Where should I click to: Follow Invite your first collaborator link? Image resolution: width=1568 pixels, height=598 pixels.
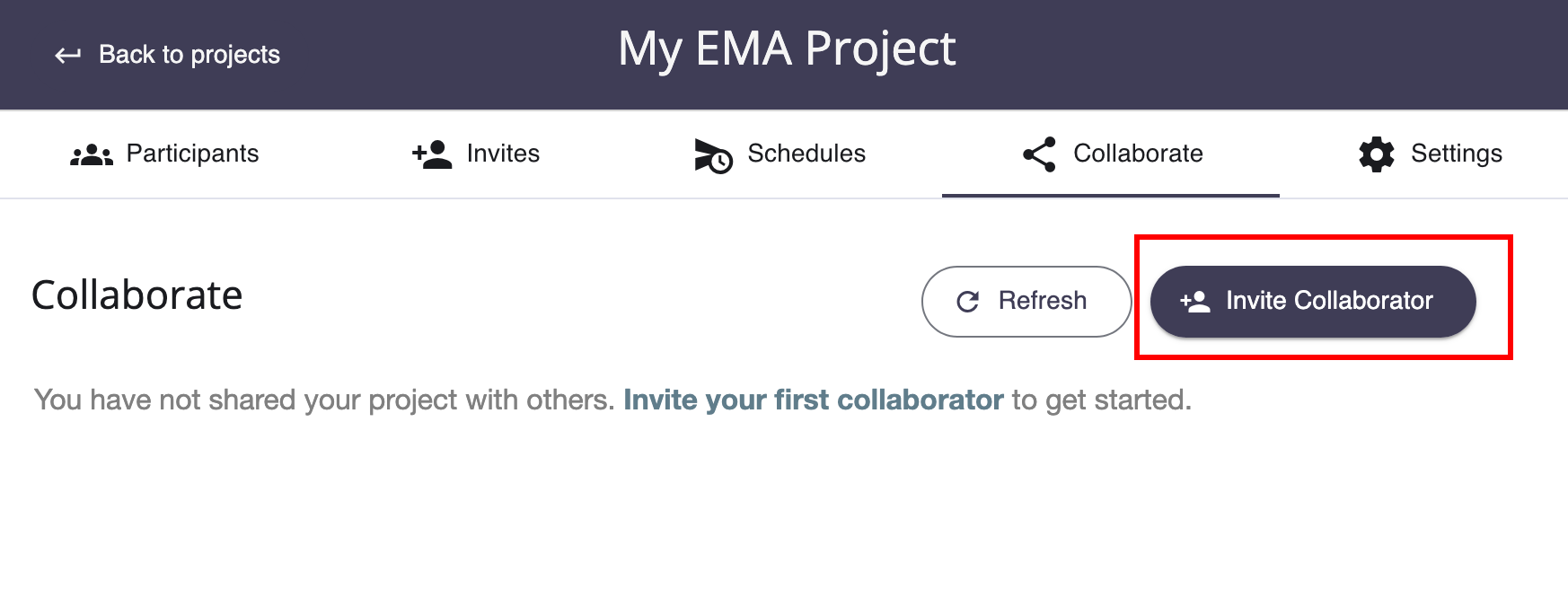[814, 400]
